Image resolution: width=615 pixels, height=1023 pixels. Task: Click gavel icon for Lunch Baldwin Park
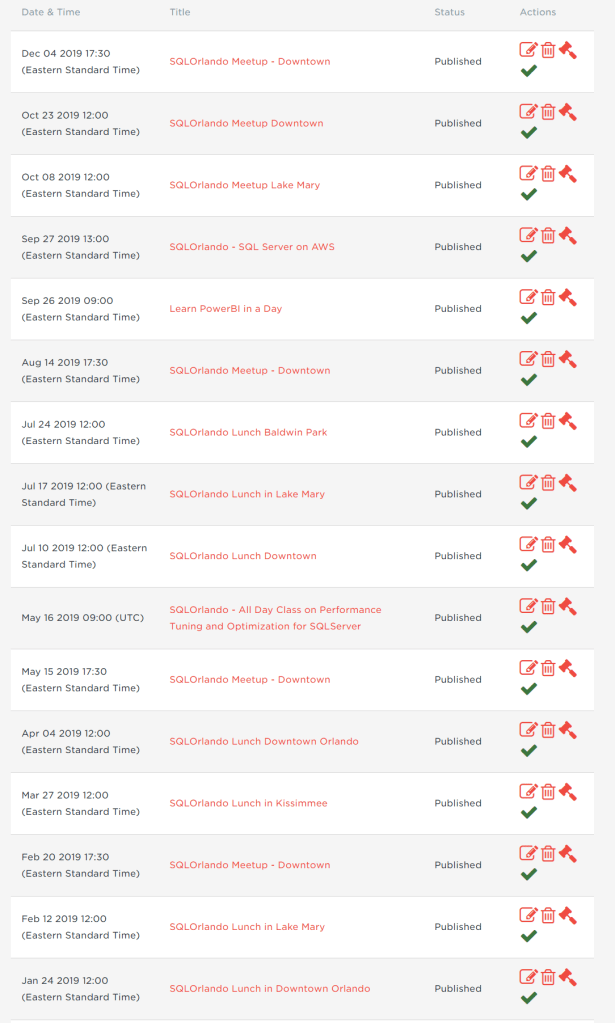(x=567, y=420)
